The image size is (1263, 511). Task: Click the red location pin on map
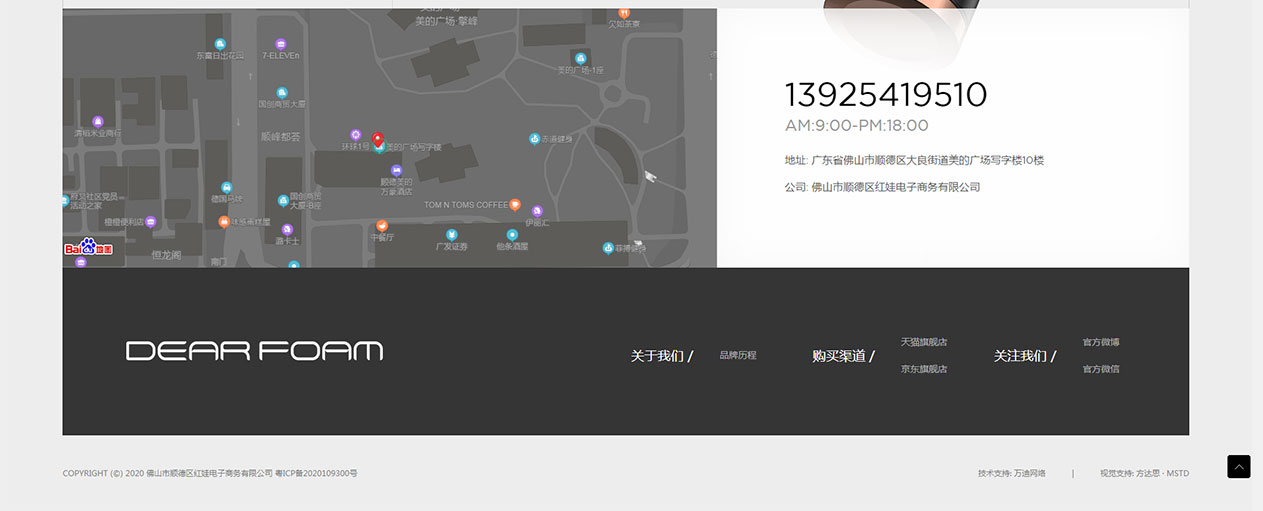pyautogui.click(x=378, y=140)
